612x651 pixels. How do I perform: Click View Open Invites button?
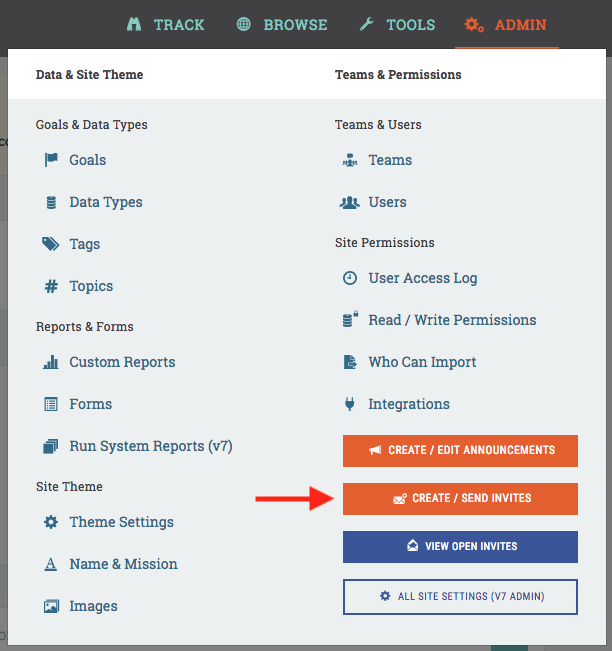coord(460,546)
